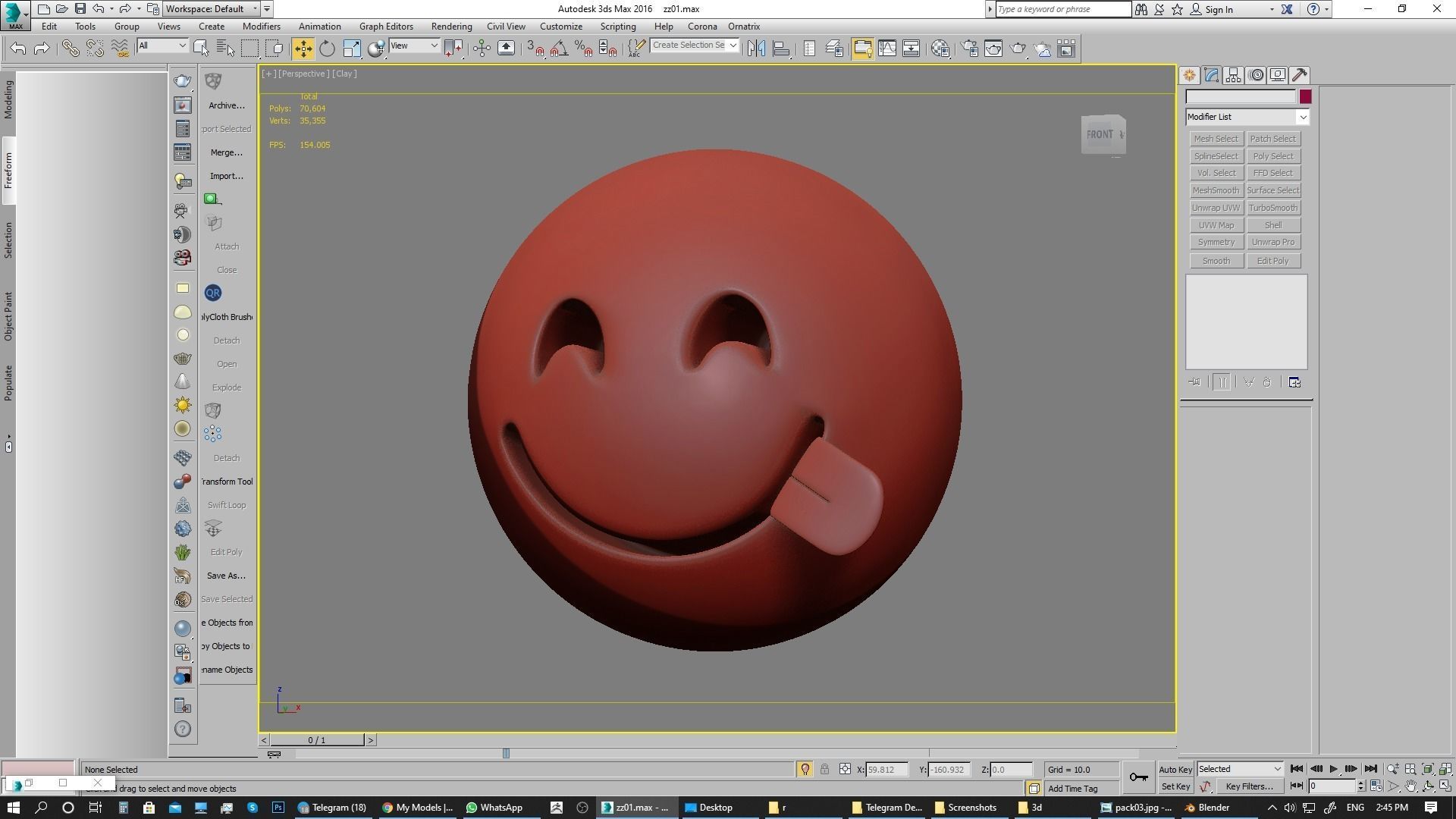
Task: Switch to Freeform ribbon tab
Action: 8,171
